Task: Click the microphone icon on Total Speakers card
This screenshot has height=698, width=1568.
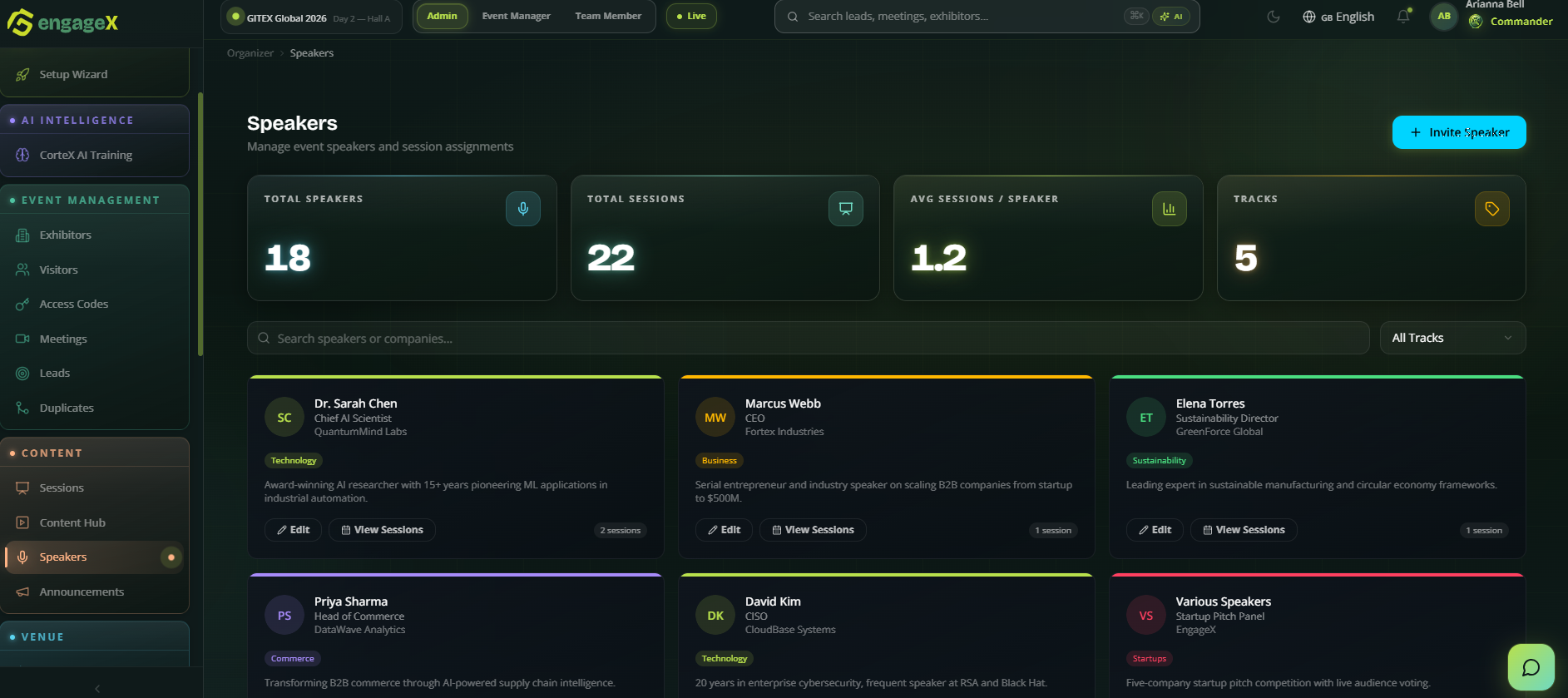Action: (x=523, y=209)
